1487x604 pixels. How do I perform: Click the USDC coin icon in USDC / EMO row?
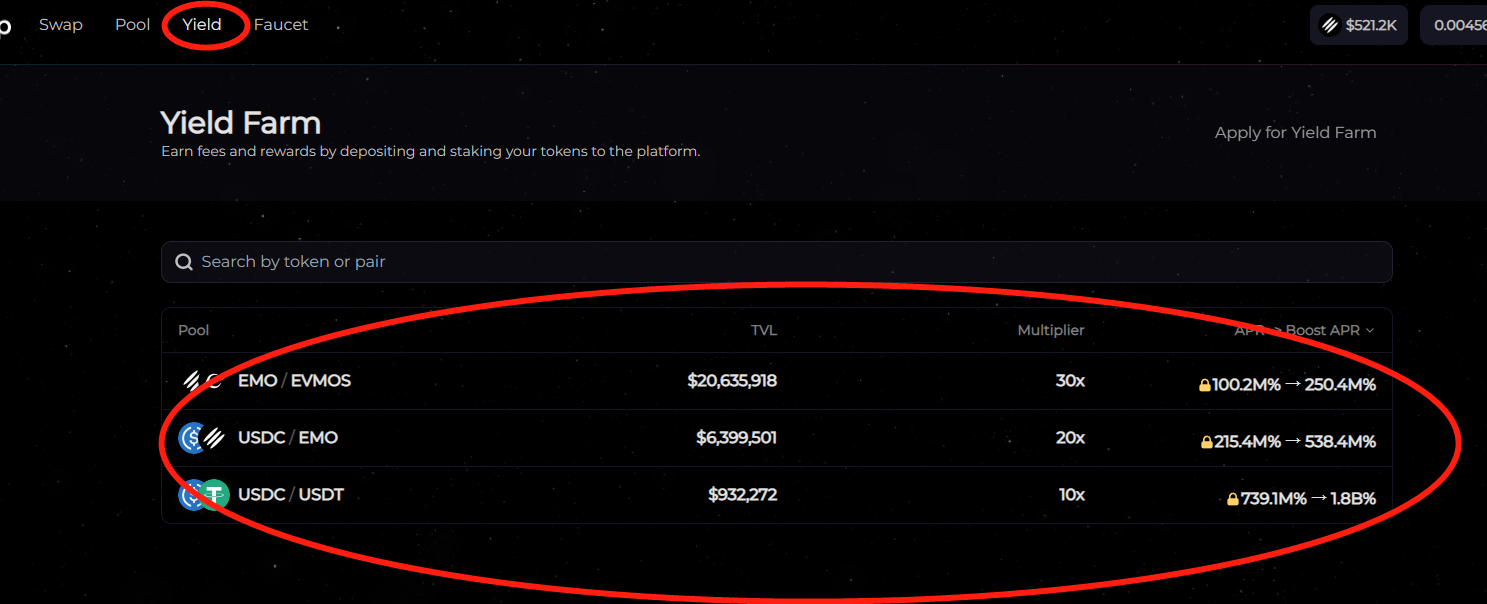(x=190, y=438)
